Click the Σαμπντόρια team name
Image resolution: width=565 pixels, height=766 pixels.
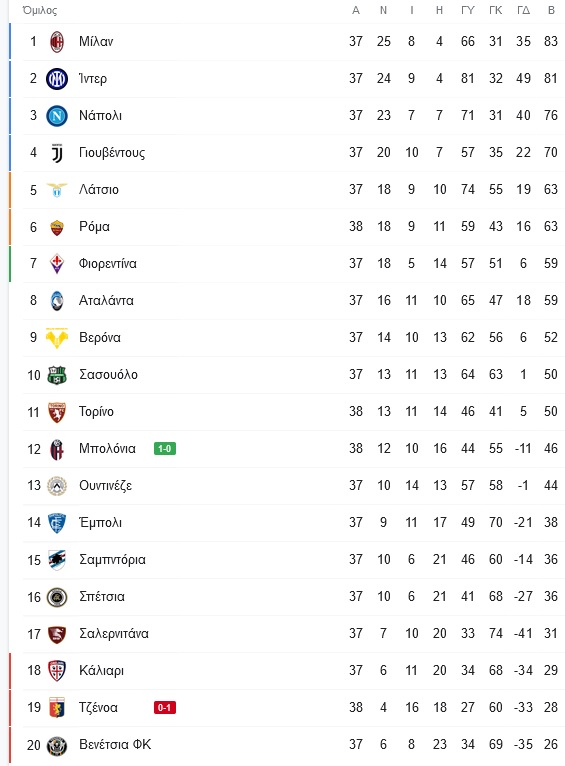click(112, 560)
